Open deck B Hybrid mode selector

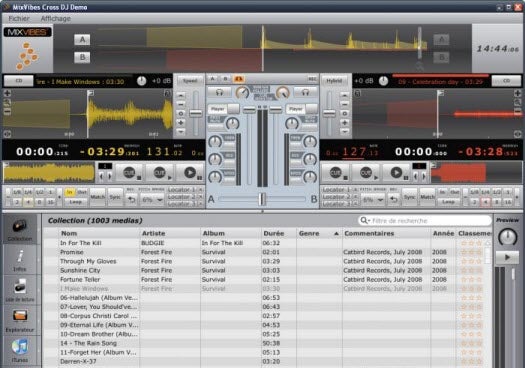coord(334,81)
